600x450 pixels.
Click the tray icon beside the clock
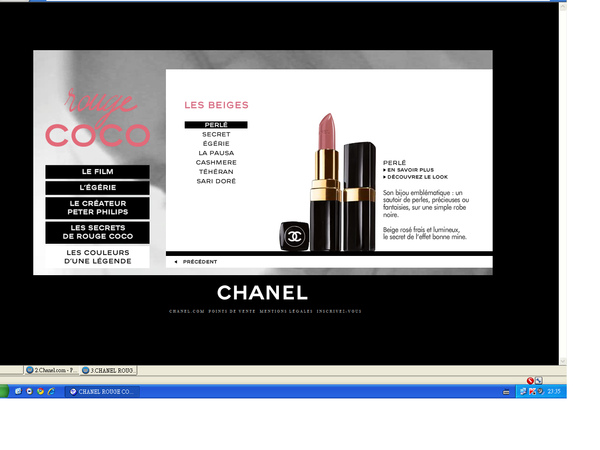[x=540, y=391]
